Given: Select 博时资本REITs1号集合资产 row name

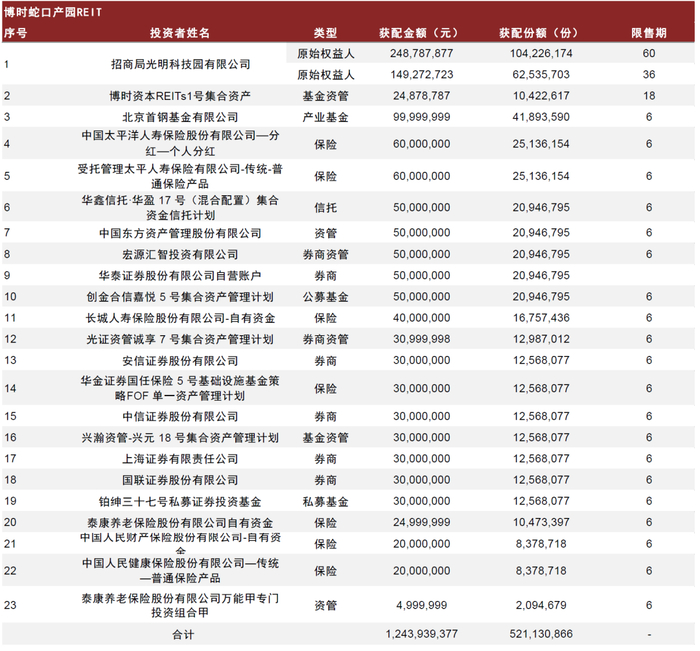Looking at the screenshot, I should tap(180, 96).
